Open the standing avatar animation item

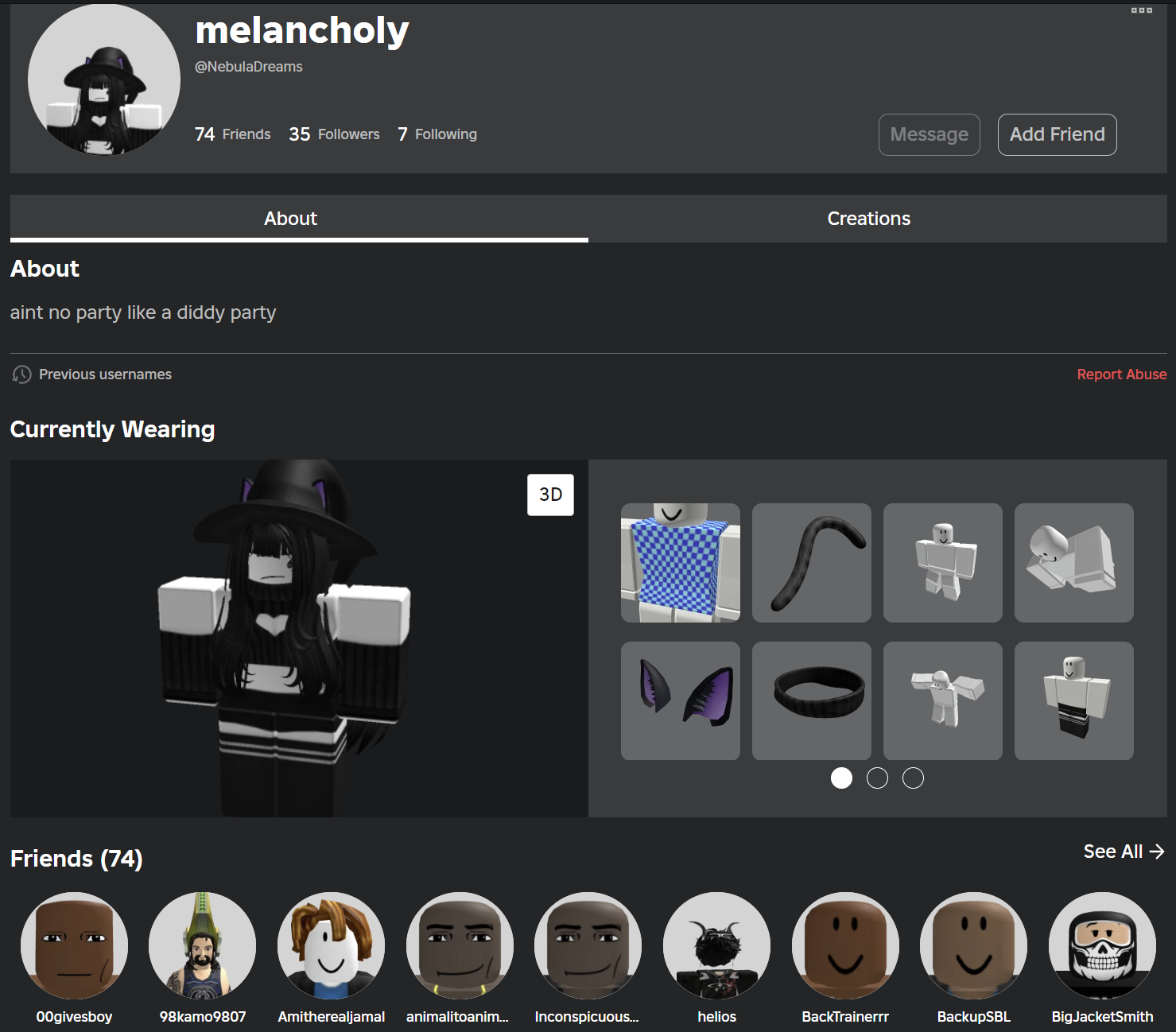[942, 563]
